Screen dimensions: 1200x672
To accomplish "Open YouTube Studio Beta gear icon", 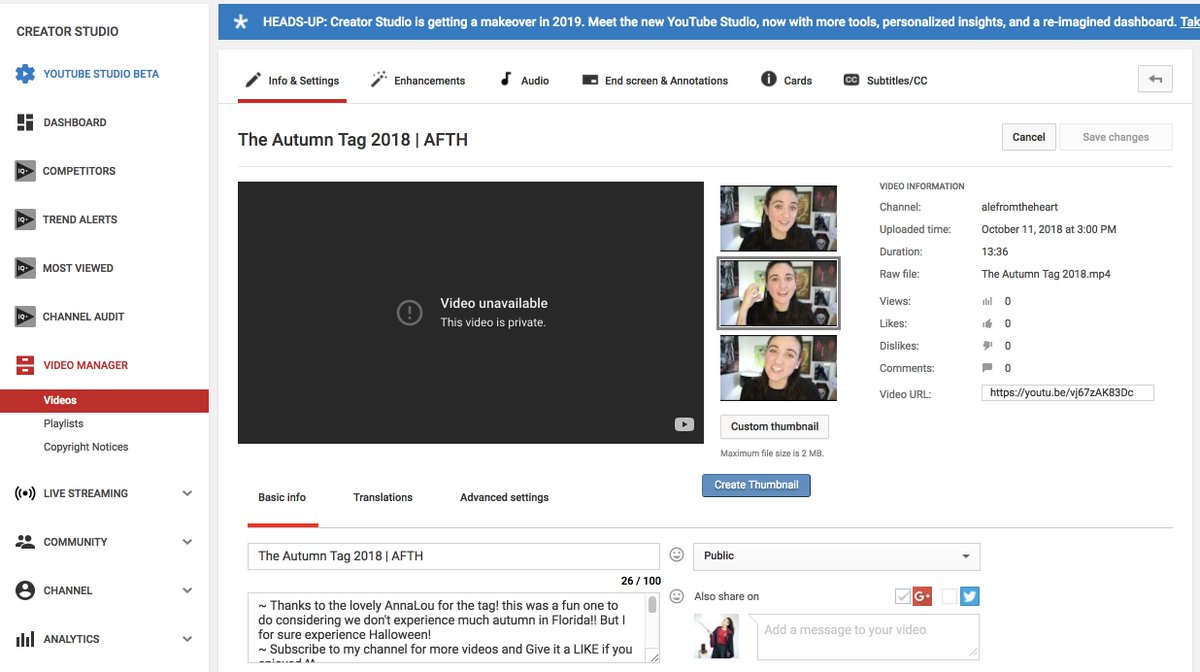I will tap(25, 74).
